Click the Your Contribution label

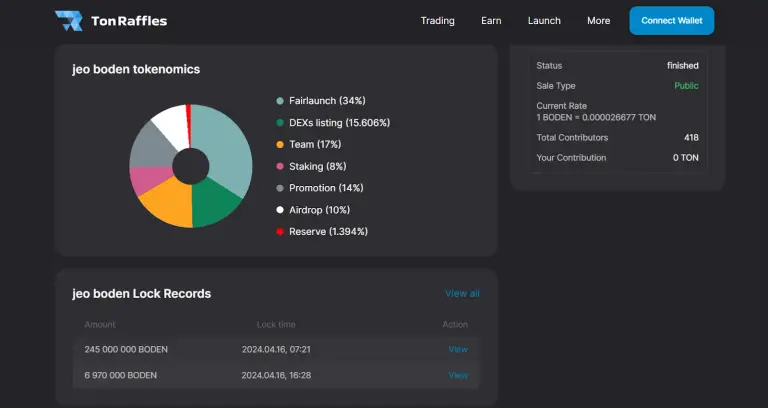click(571, 158)
